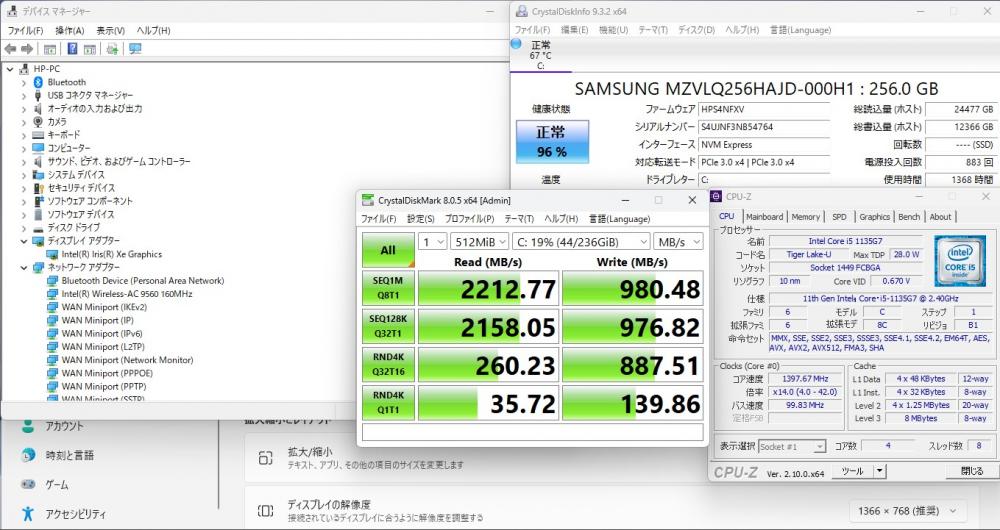Click the status text box below CrystalDiskMark results
This screenshot has height=530, width=1000.
[x=533, y=432]
